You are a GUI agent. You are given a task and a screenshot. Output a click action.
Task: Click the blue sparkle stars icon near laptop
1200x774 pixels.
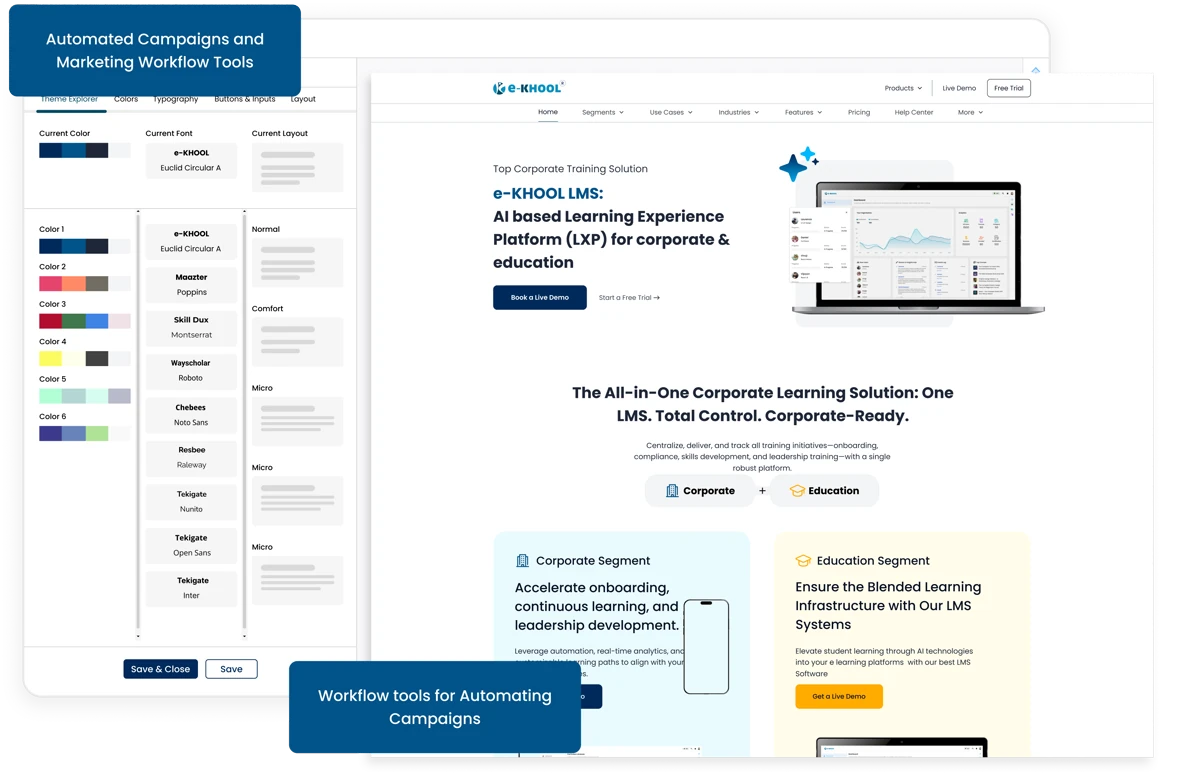(799, 164)
